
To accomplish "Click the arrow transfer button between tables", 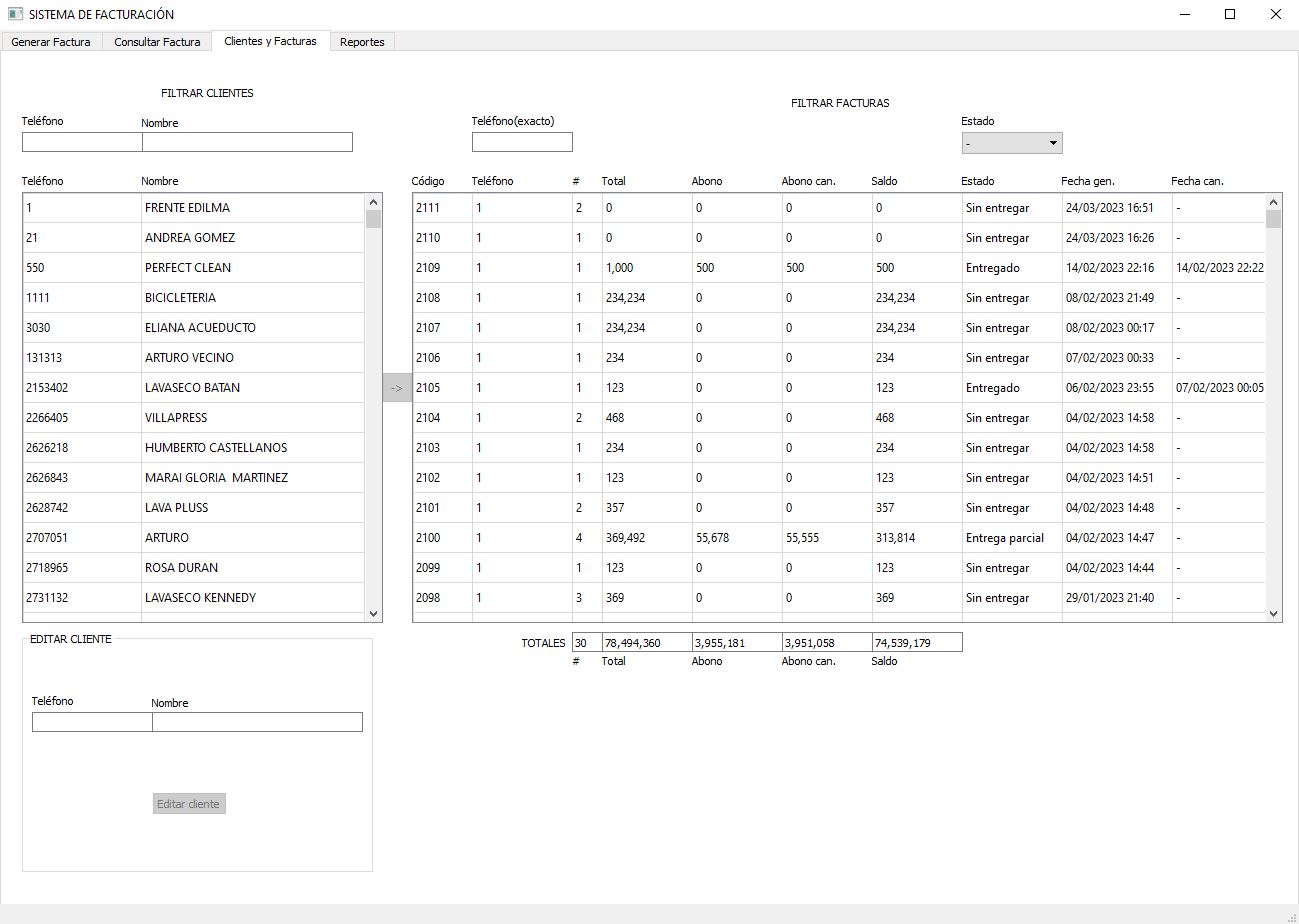I will pos(396,388).
